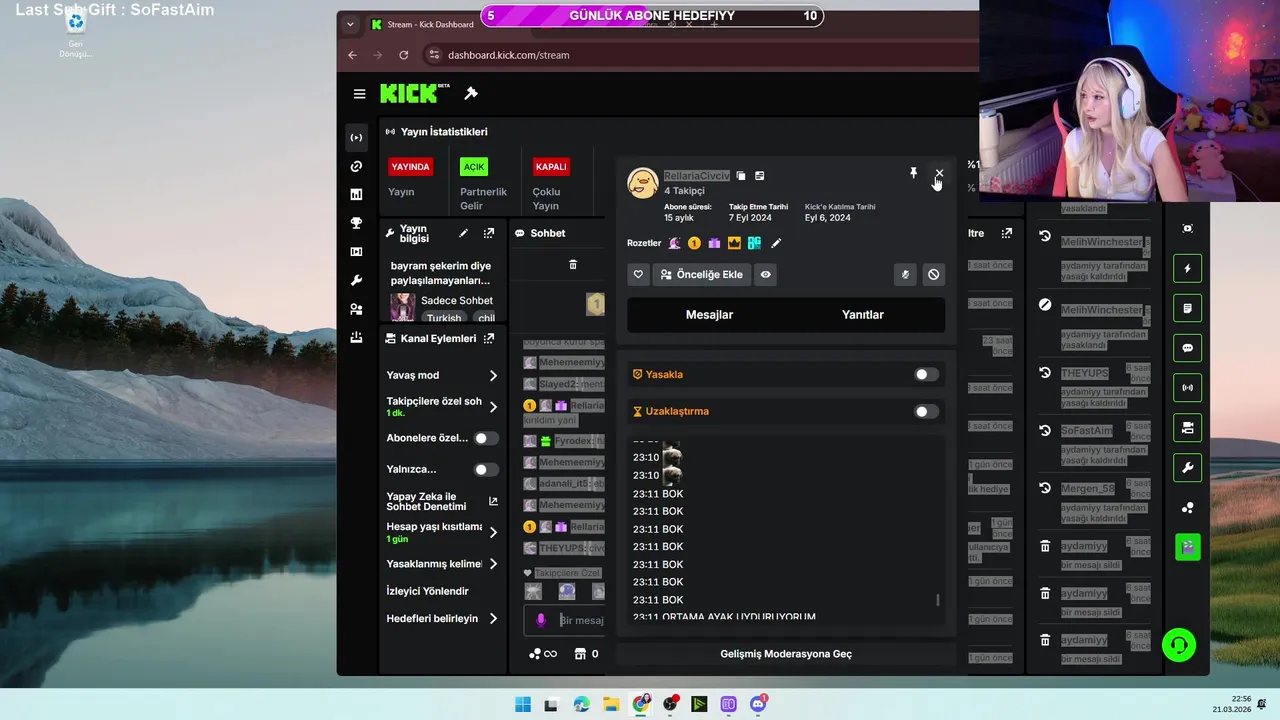Toggle the Yasakla switch

coord(927,374)
